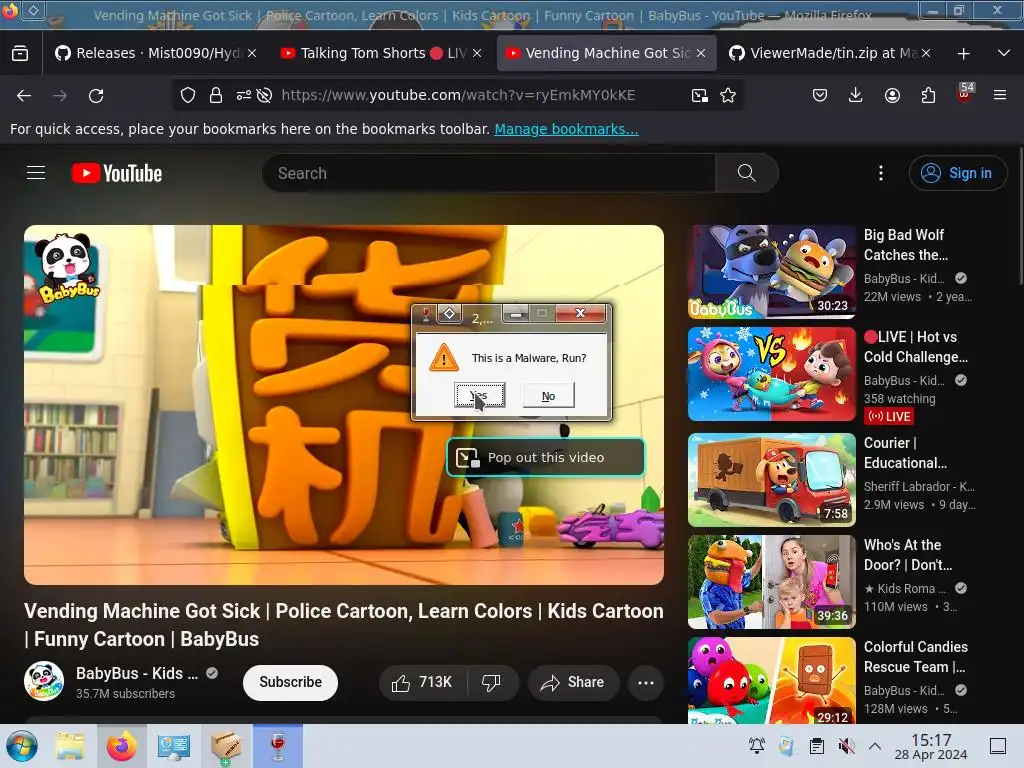
Task: Click the YouTube search magnifier button
Action: point(746,173)
